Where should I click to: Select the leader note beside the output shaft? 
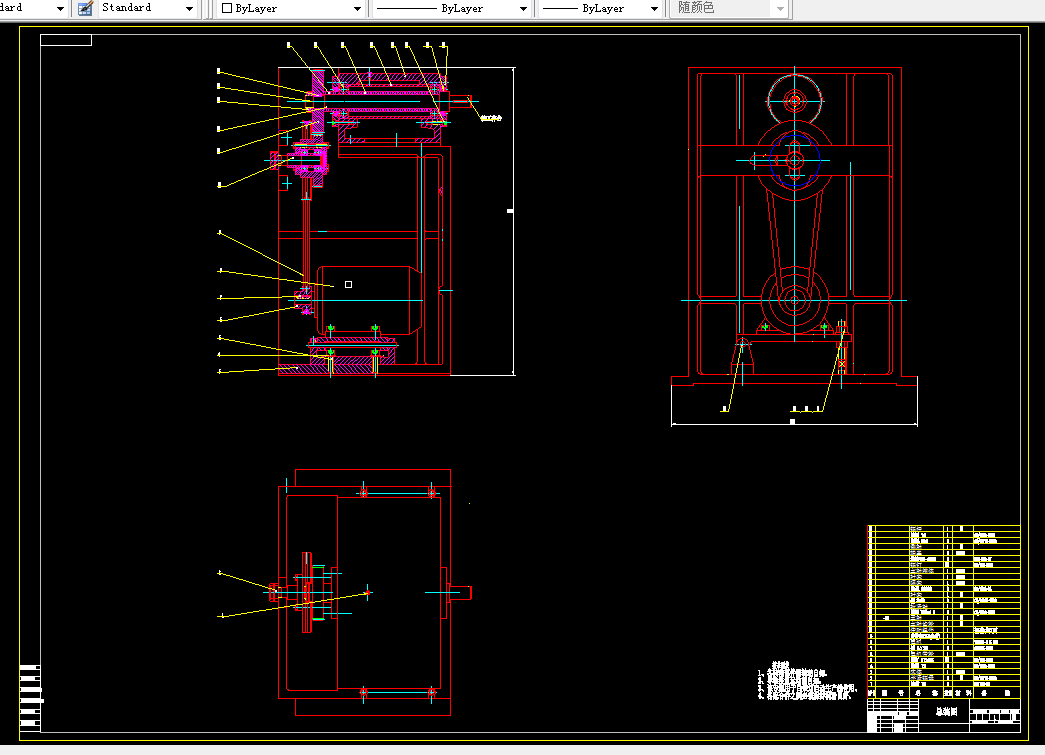click(x=491, y=118)
